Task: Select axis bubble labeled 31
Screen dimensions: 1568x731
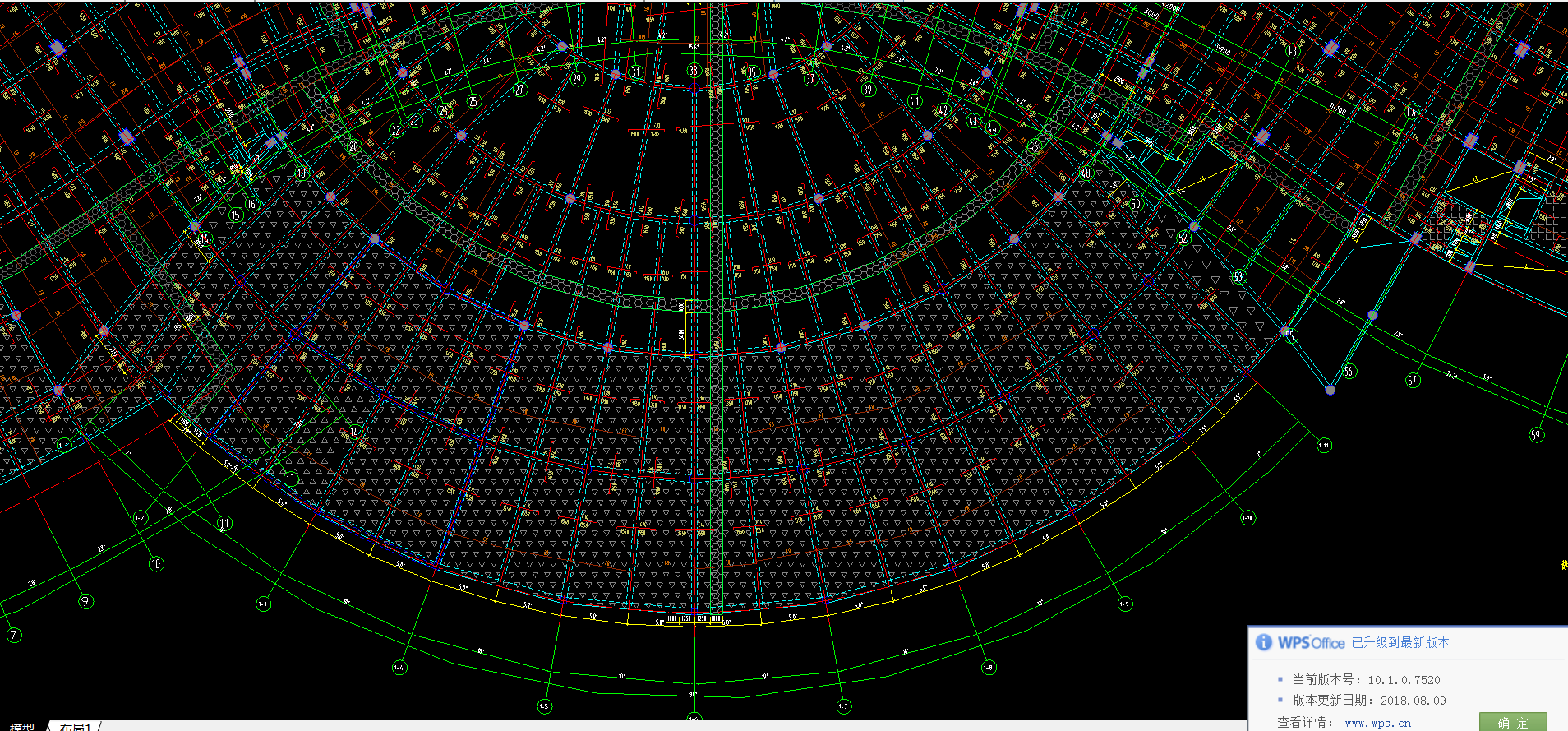Action: pyautogui.click(x=635, y=72)
